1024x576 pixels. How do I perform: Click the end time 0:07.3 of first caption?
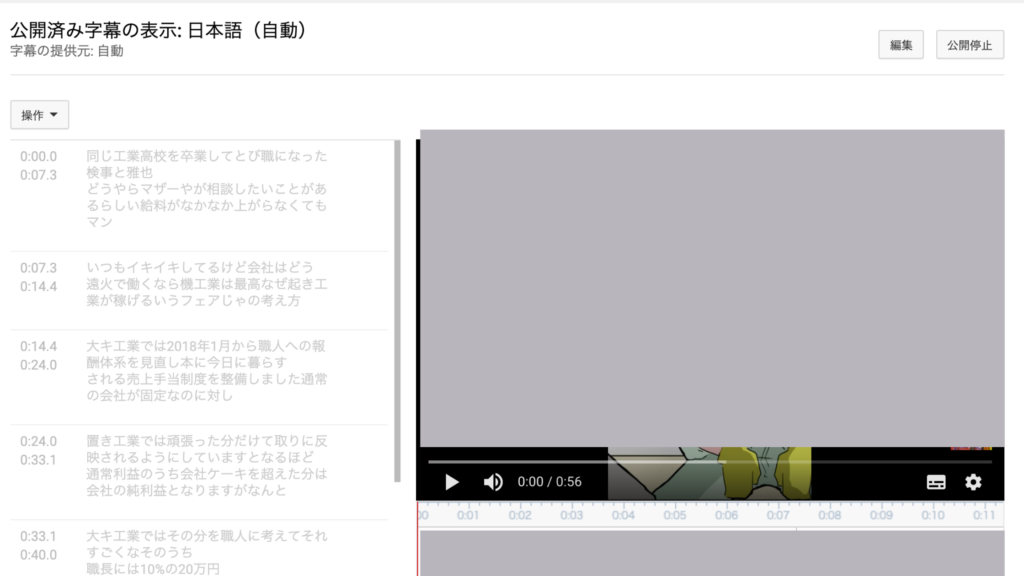[39, 175]
